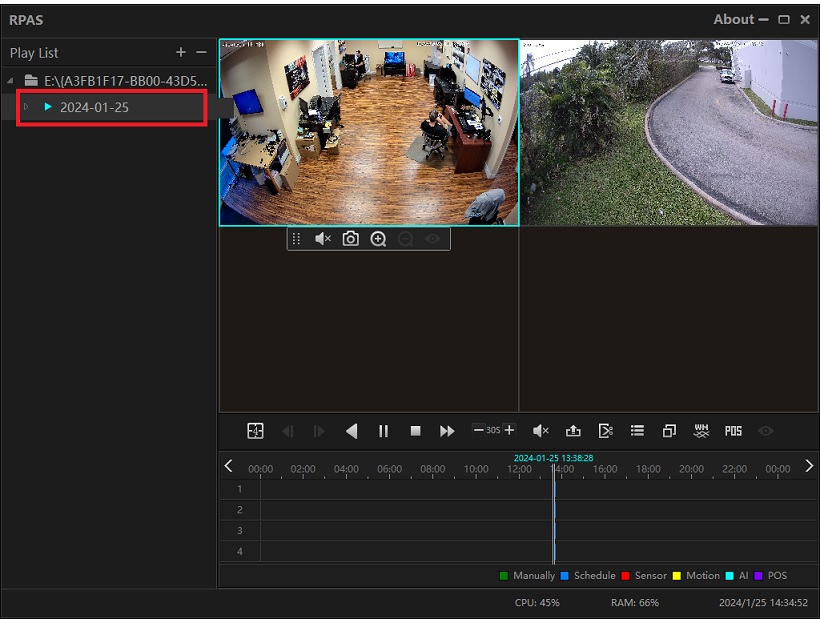The width and height of the screenshot is (820, 619).
Task: Toggle the POS overlay button
Action: coord(733,431)
